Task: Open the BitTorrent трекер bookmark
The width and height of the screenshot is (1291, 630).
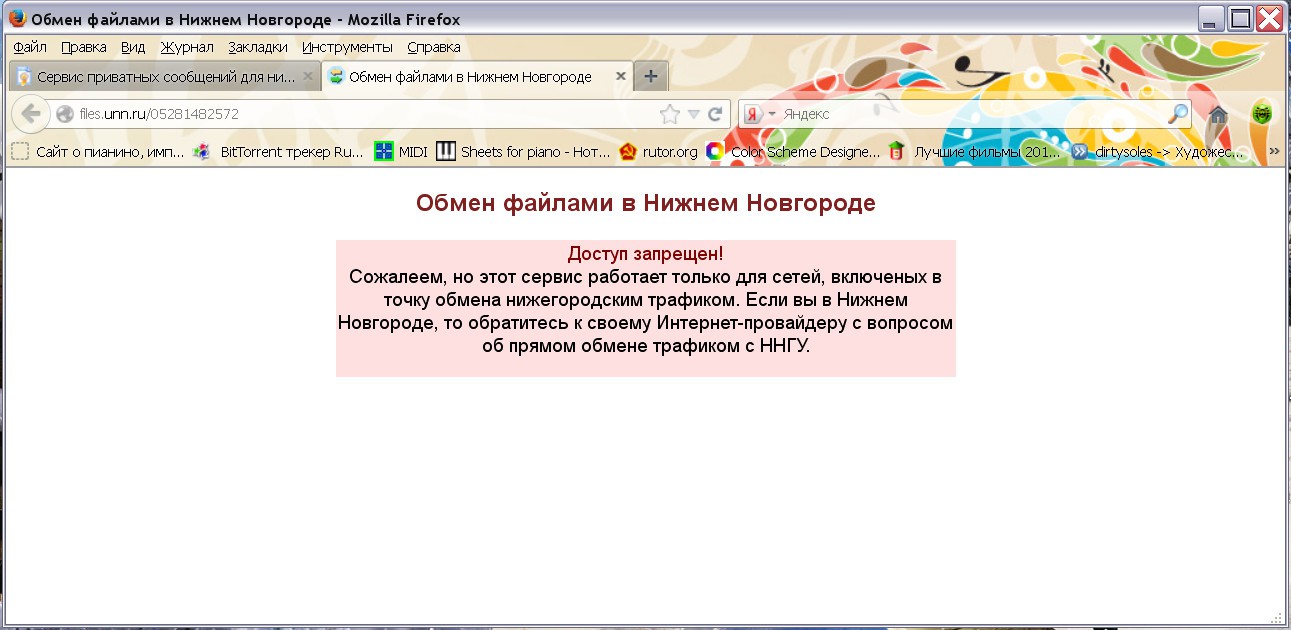Action: pos(279,152)
